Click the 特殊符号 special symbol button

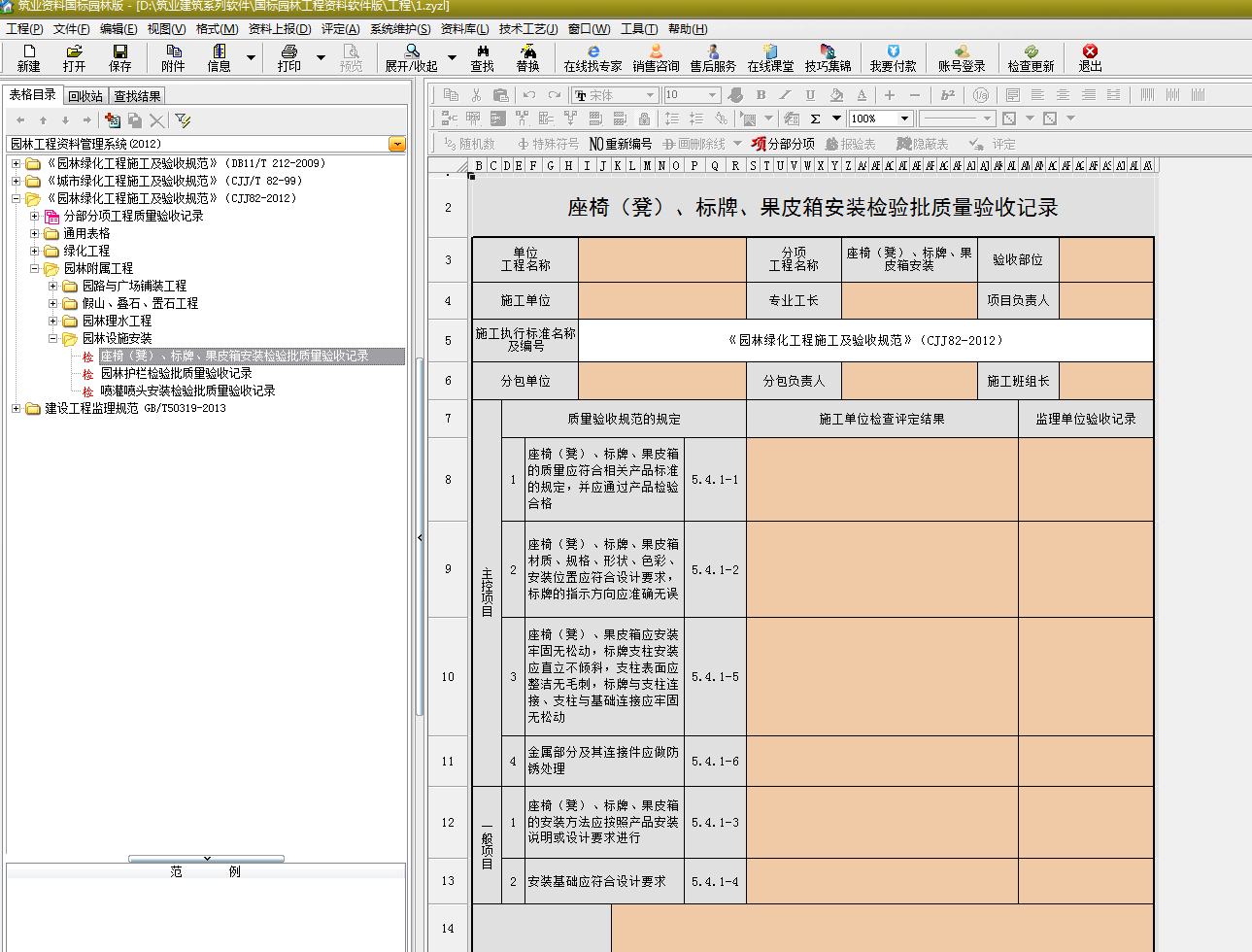click(548, 144)
